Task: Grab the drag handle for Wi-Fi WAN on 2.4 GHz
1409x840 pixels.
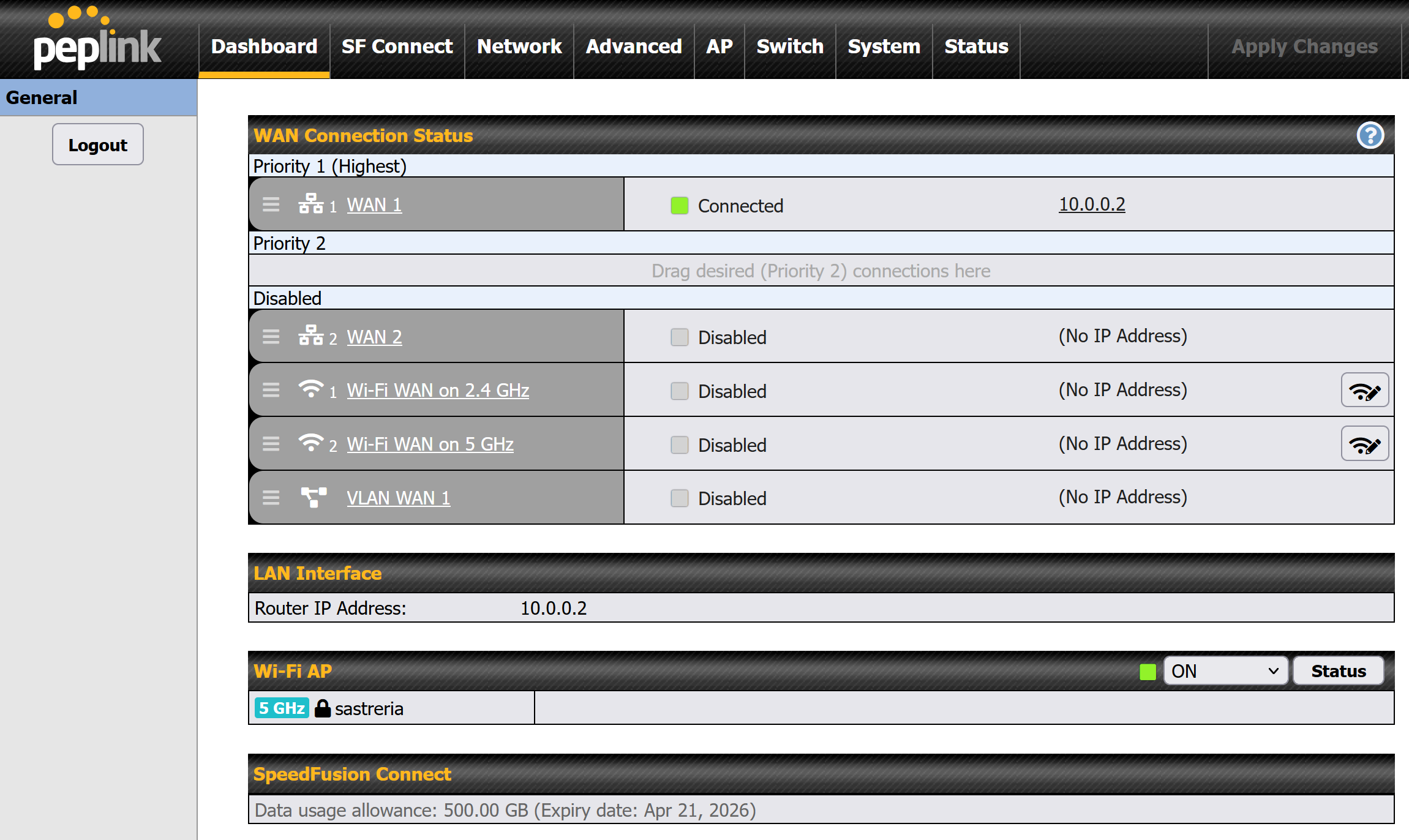Action: pyautogui.click(x=271, y=390)
